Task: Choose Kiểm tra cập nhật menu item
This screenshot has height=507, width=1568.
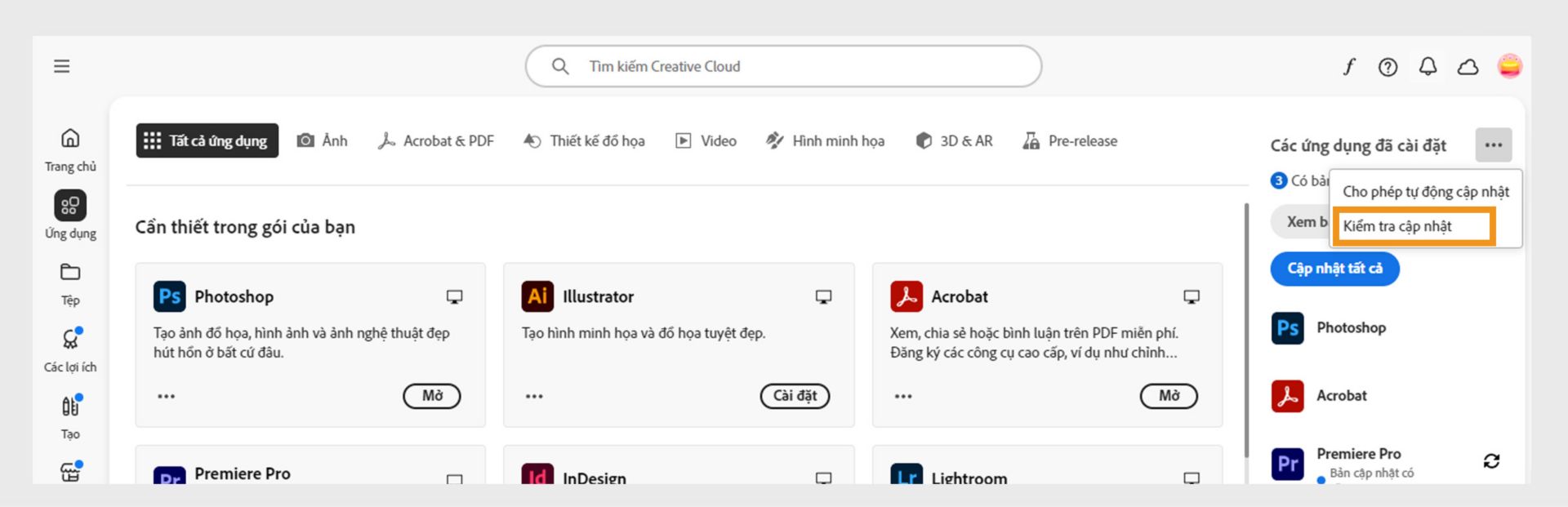Action: coord(1414,226)
